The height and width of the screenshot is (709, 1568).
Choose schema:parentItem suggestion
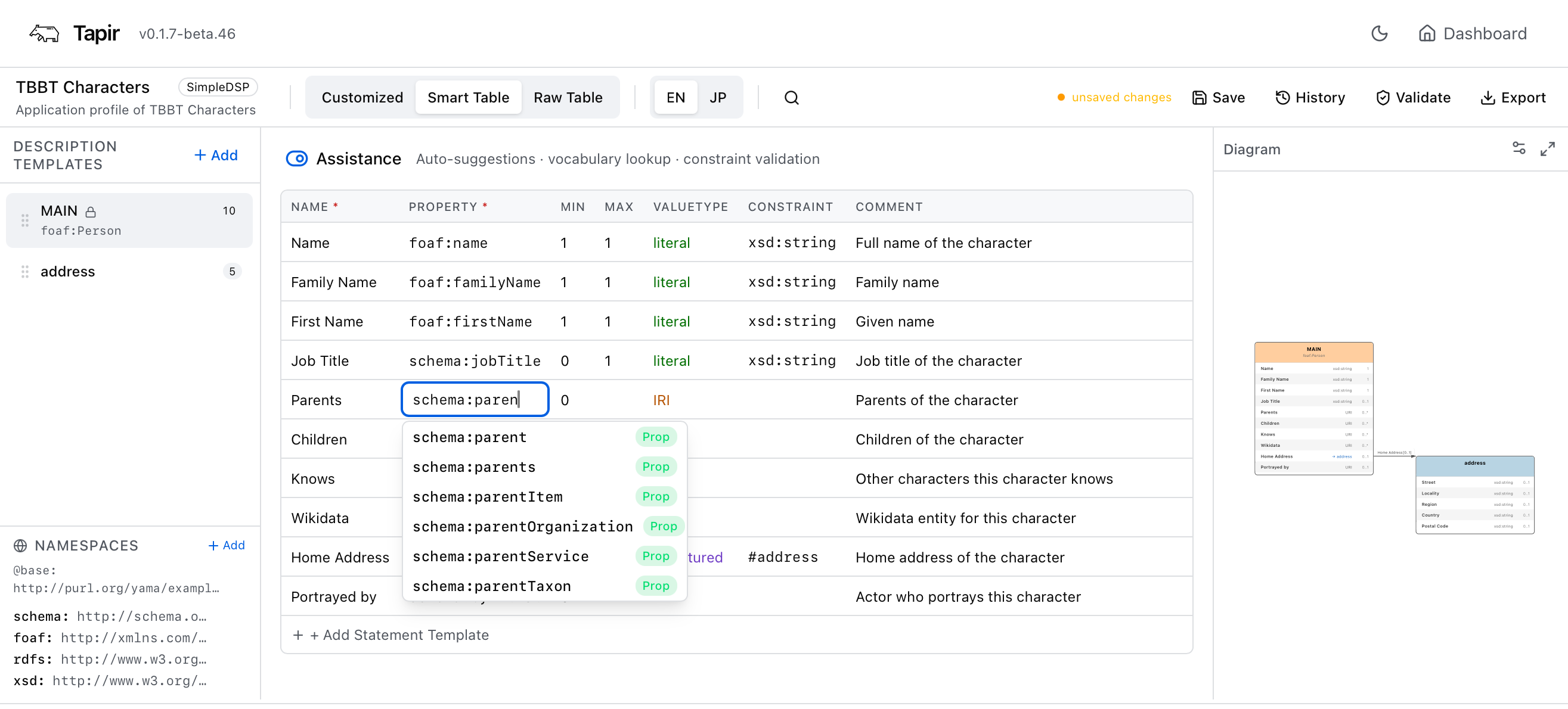click(x=544, y=496)
